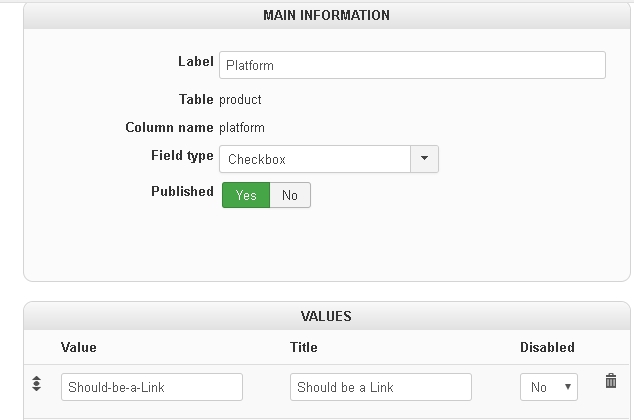
Task: Click the Value field with Should-be-a-Link
Action: (x=152, y=387)
